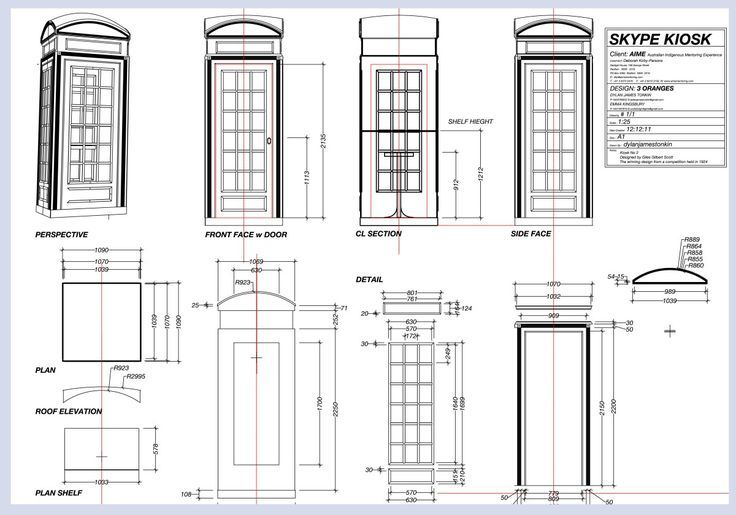Image resolution: width=736 pixels, height=515 pixels.
Task: Click the SIDE FACE label
Action: (531, 234)
